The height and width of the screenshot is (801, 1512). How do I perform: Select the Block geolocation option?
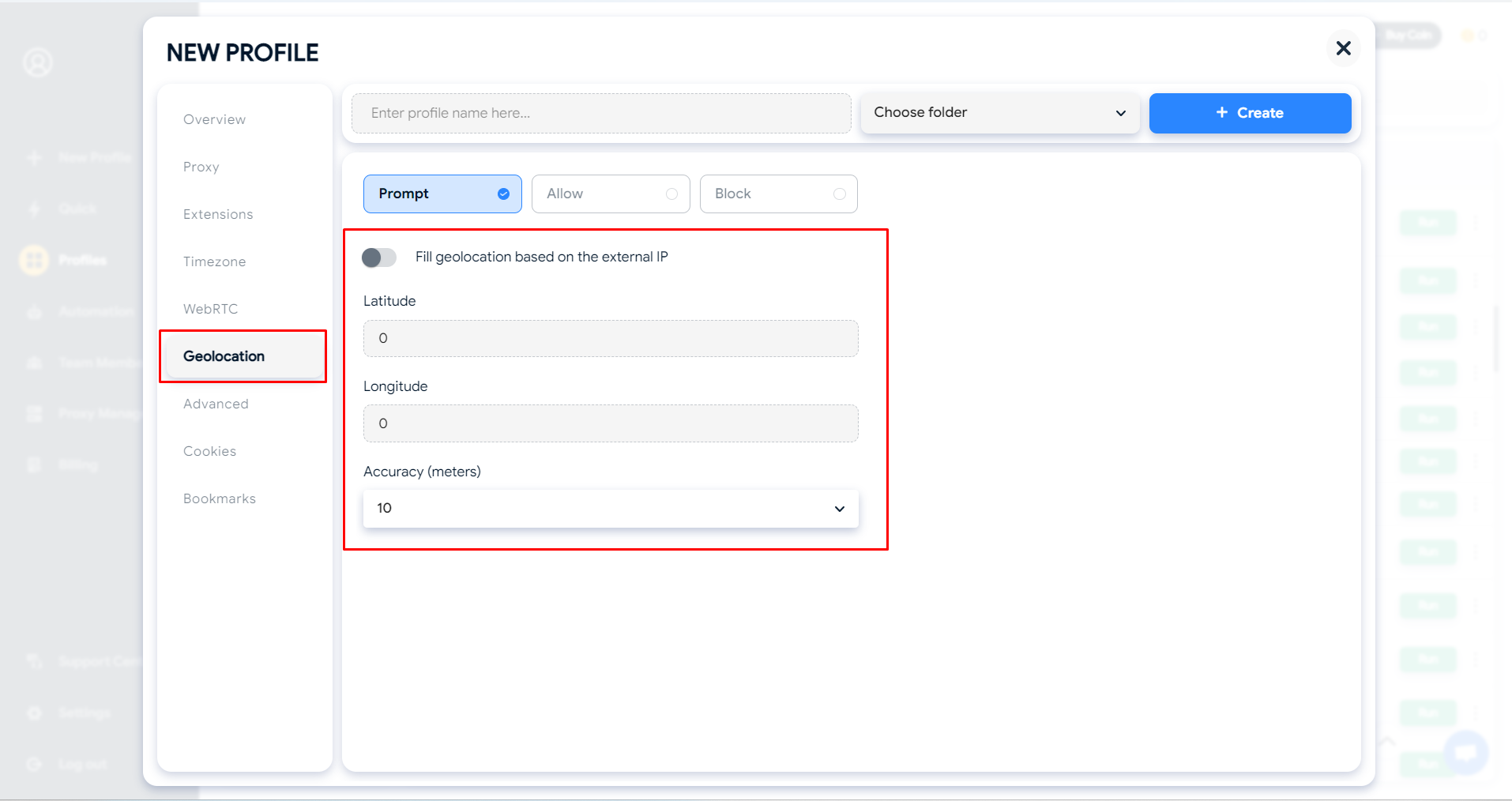tap(778, 194)
